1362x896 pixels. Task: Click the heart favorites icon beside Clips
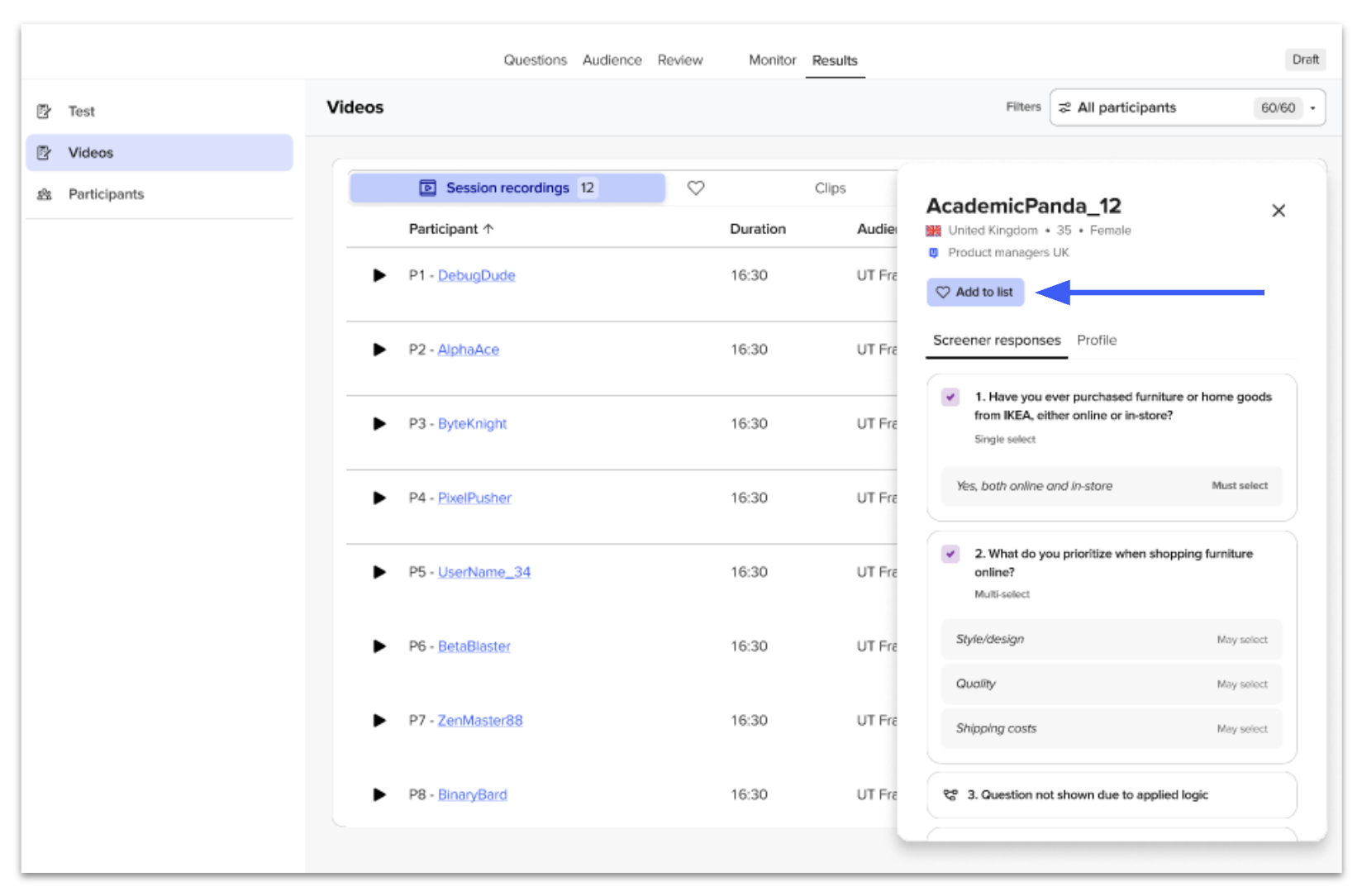click(x=696, y=188)
